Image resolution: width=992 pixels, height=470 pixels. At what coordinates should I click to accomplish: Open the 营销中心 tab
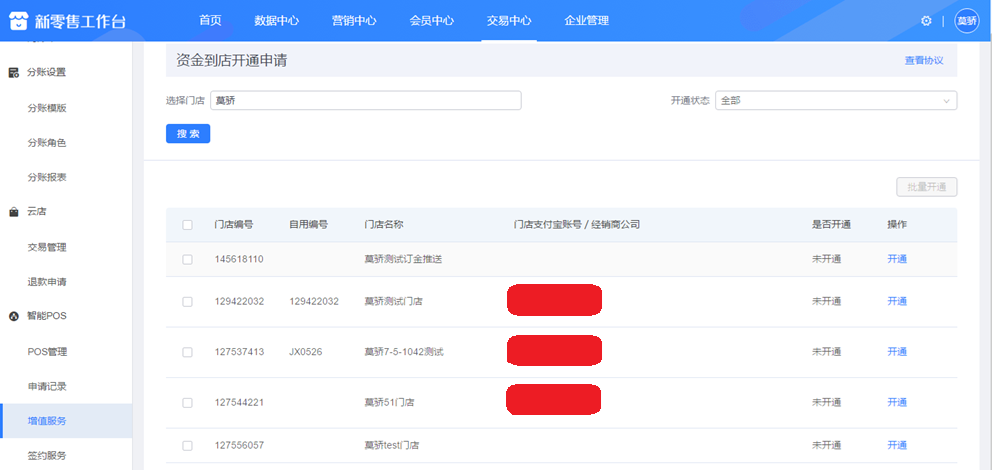tap(354, 20)
